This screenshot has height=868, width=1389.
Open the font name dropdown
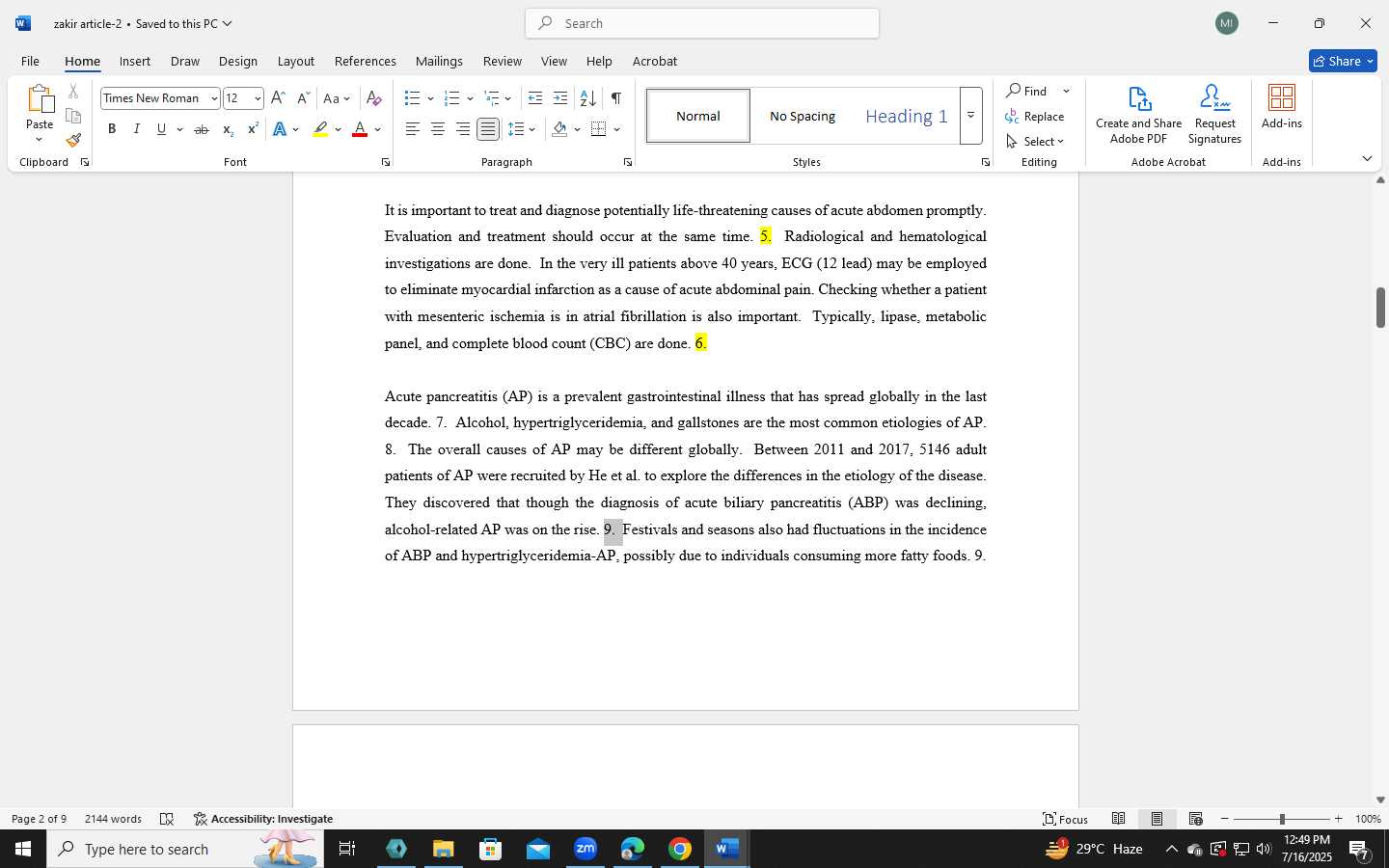[214, 98]
